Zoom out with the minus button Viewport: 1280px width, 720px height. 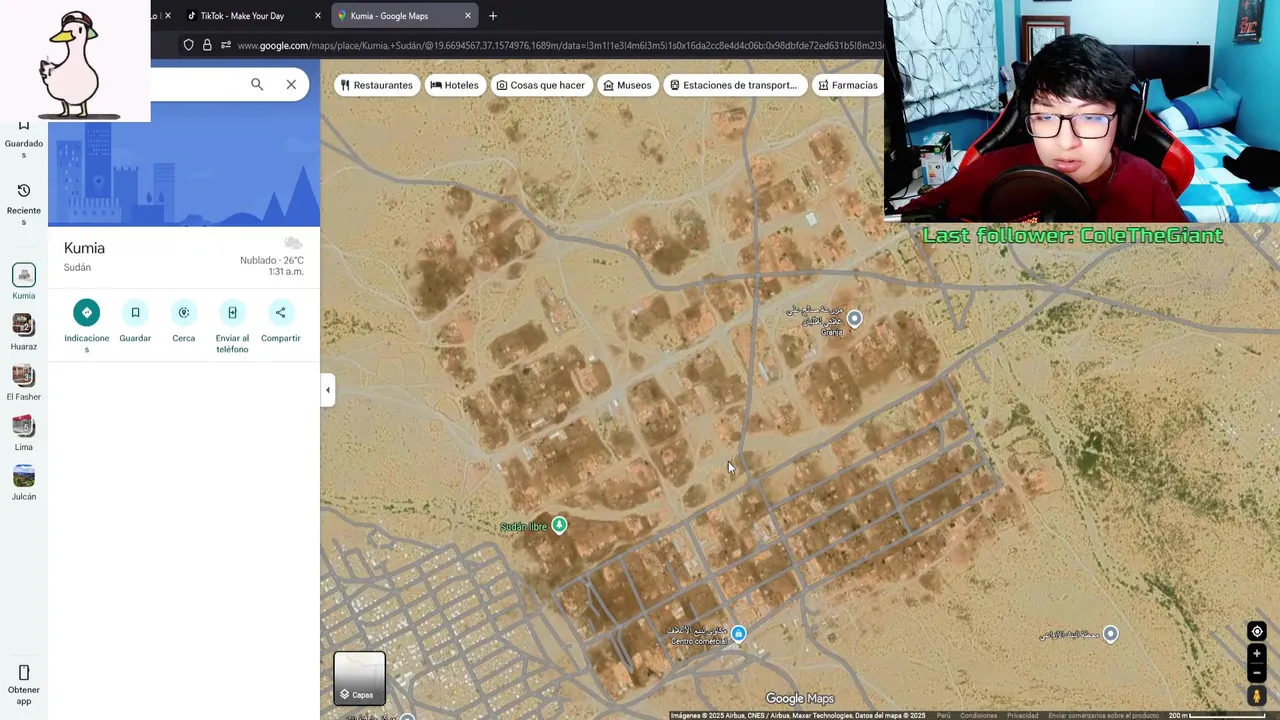(x=1257, y=672)
